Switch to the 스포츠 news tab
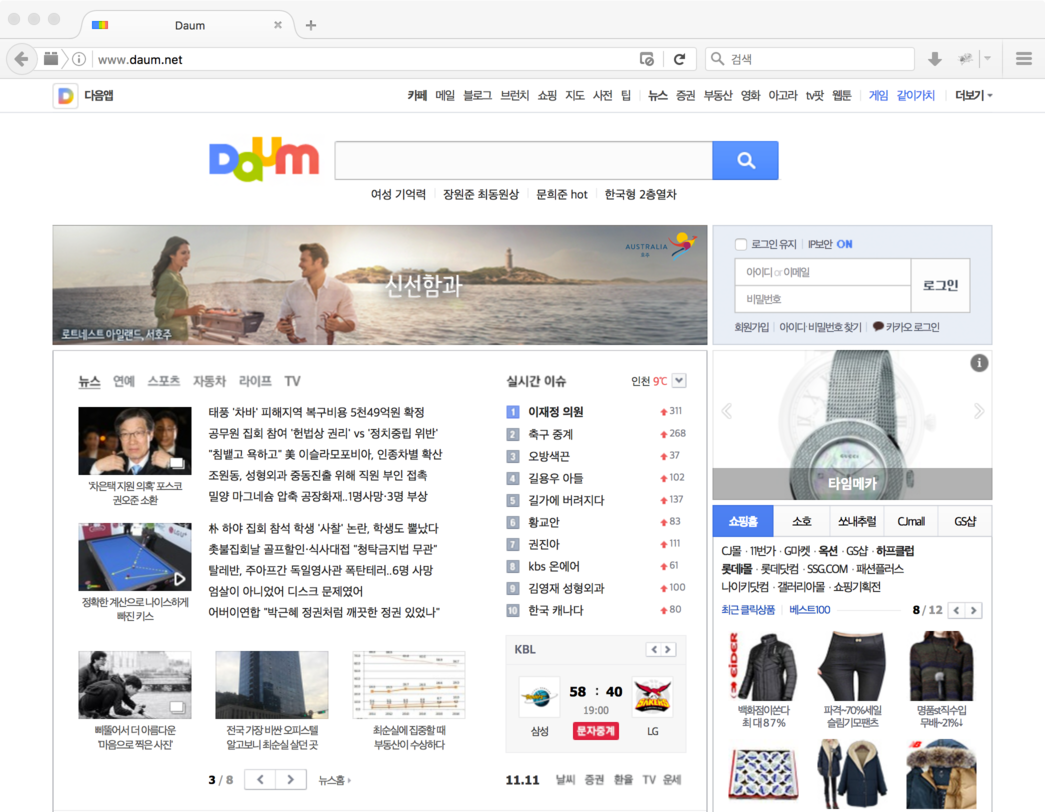The height and width of the screenshot is (812, 1045). pyautogui.click(x=164, y=381)
